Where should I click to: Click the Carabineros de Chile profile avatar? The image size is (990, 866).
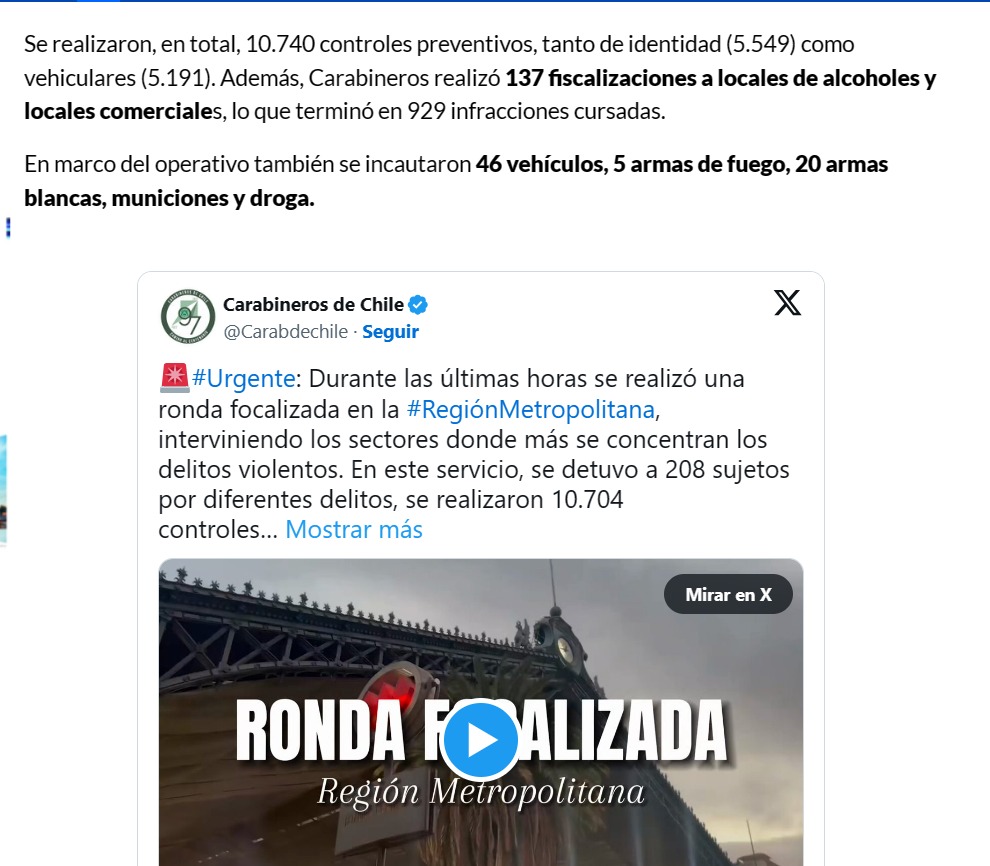188,317
